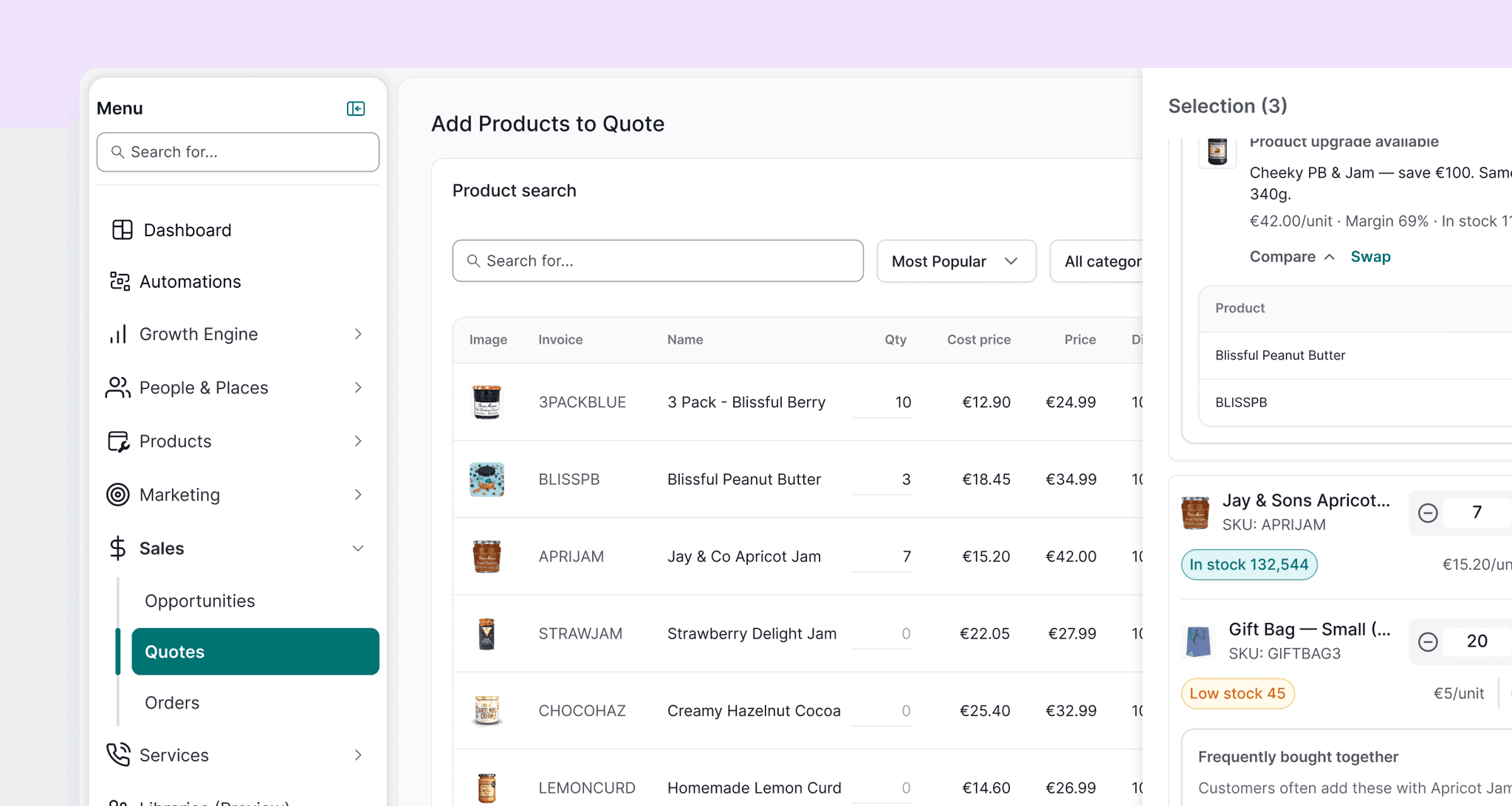Image resolution: width=1512 pixels, height=806 pixels.
Task: Select the Quotes menu item
Action: (x=255, y=652)
